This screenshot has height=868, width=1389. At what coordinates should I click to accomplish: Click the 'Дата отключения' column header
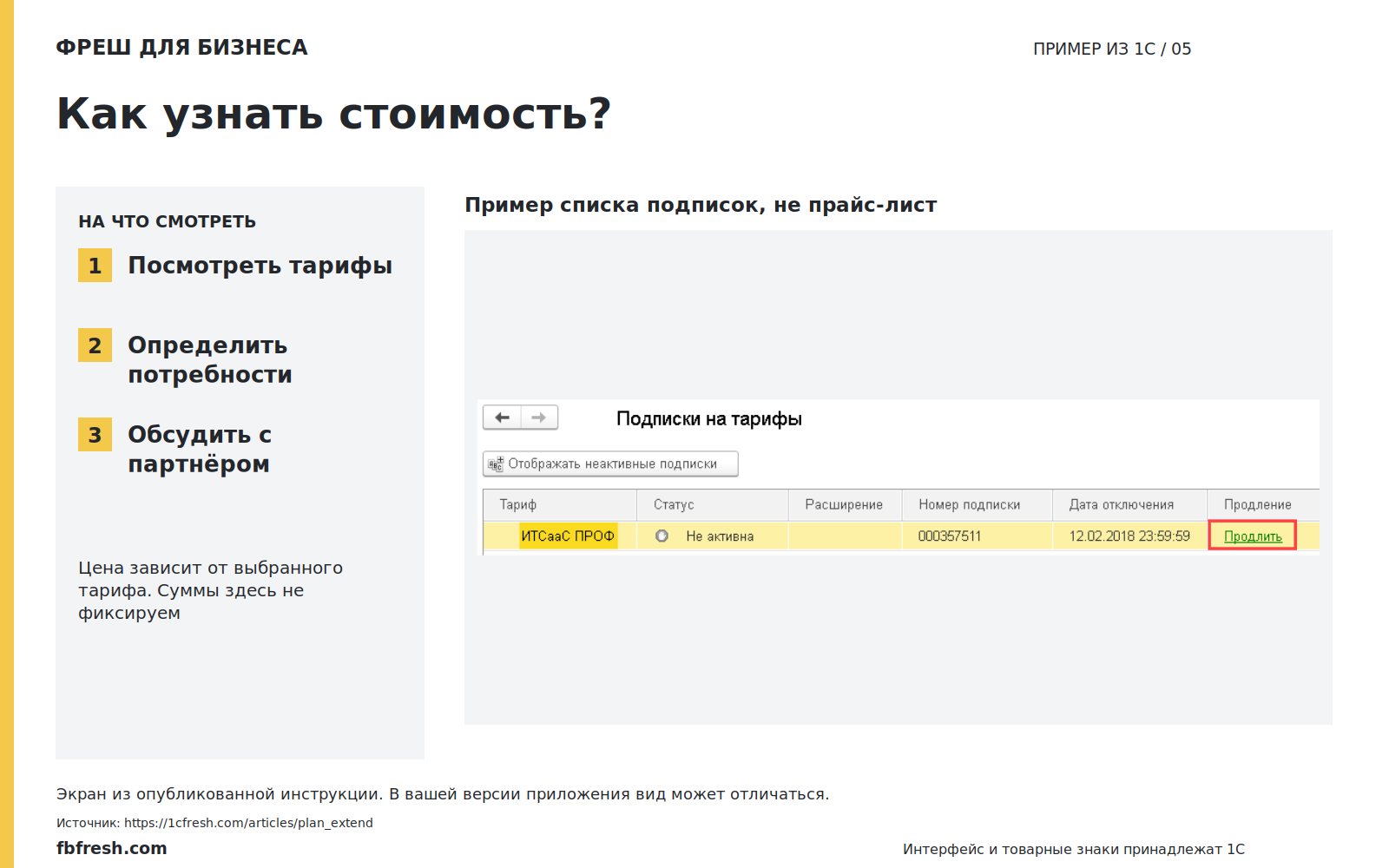click(x=1129, y=504)
